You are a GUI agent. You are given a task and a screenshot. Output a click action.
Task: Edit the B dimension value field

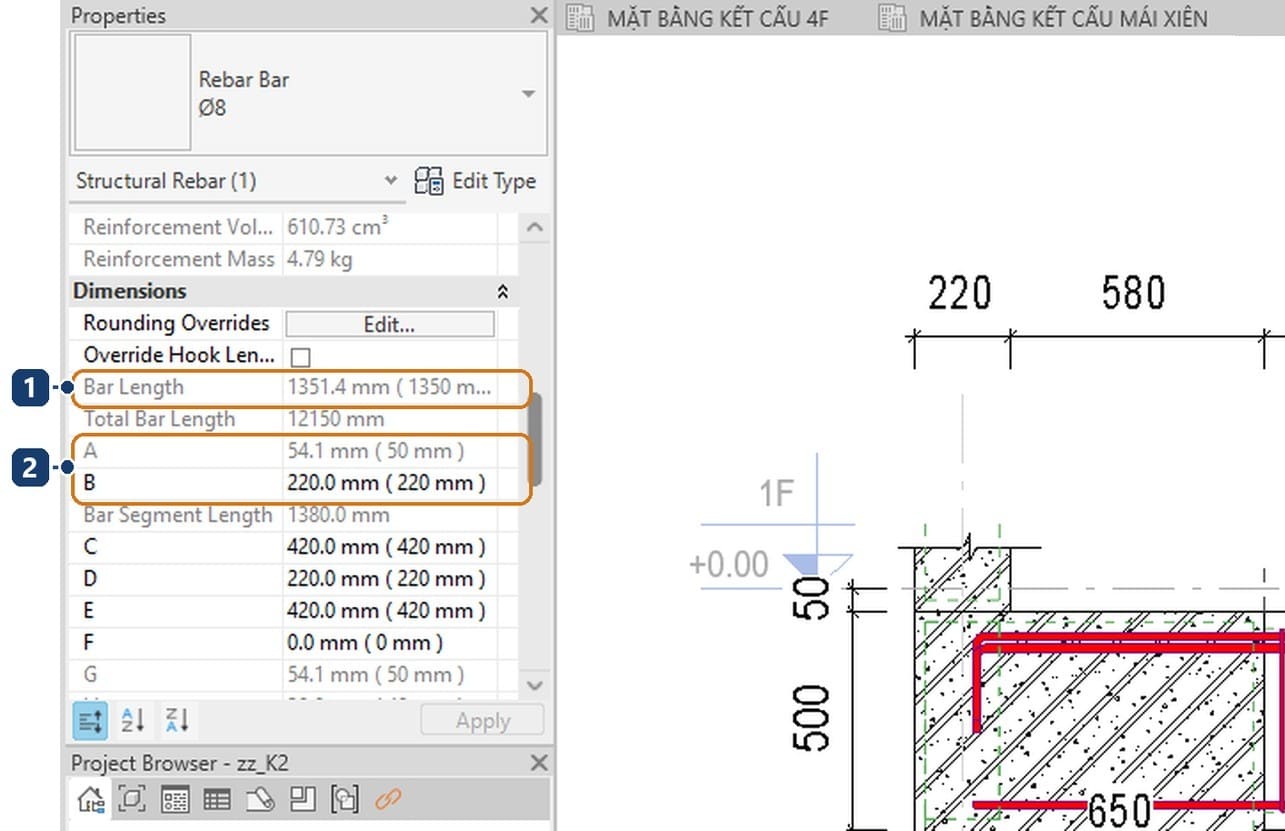(x=390, y=484)
